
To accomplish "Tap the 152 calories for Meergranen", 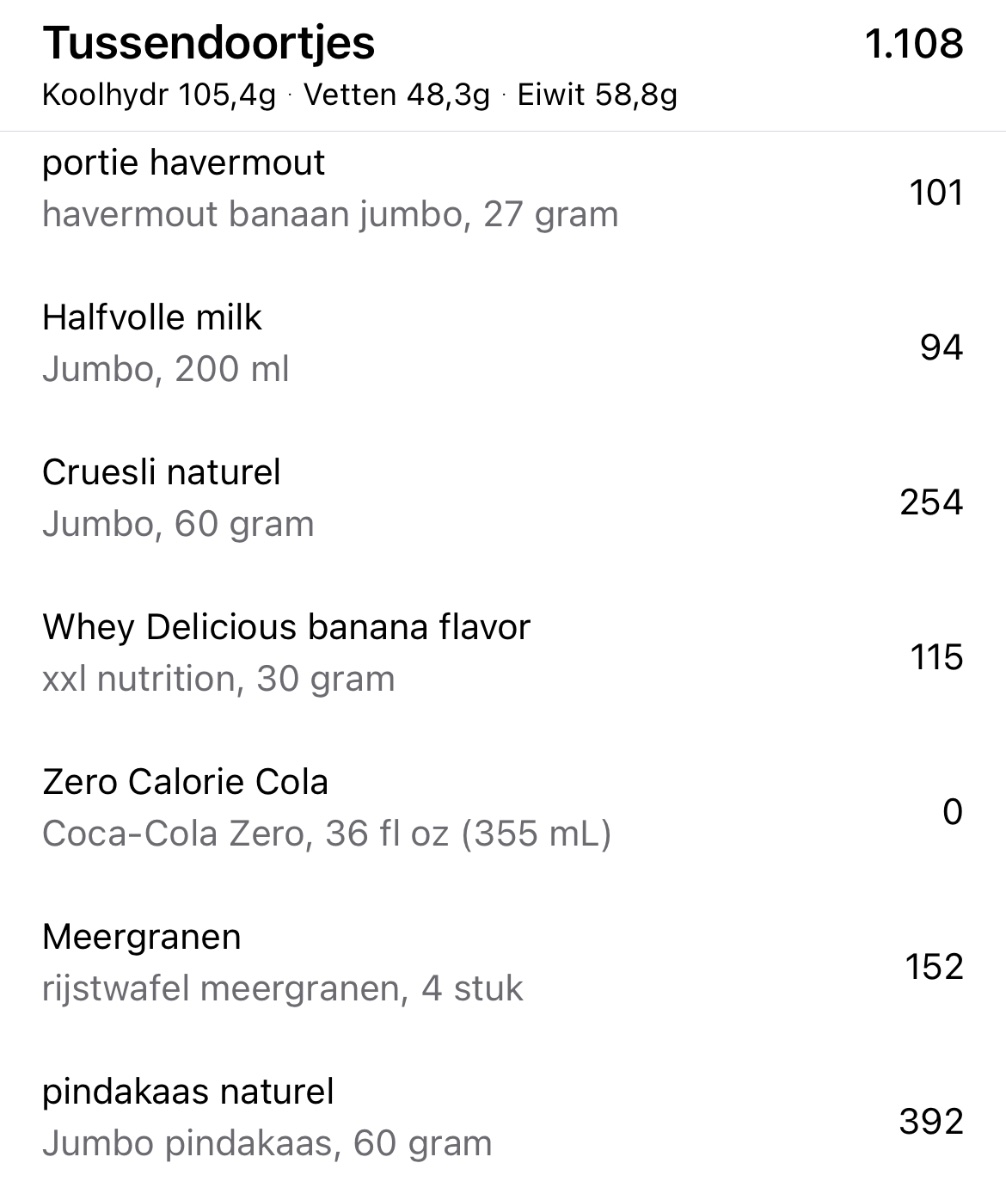I will [933, 967].
